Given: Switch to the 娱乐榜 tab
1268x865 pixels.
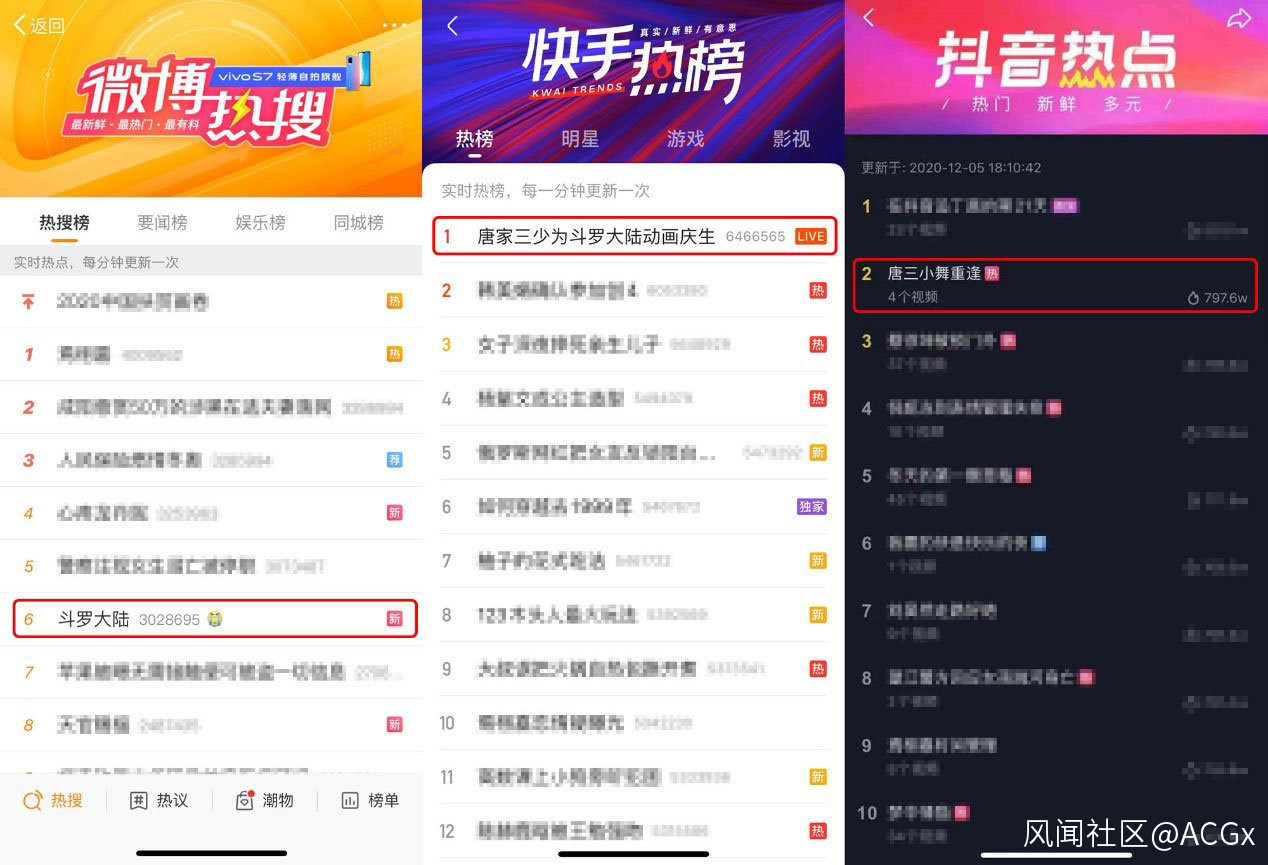Looking at the screenshot, I should pyautogui.click(x=260, y=222).
